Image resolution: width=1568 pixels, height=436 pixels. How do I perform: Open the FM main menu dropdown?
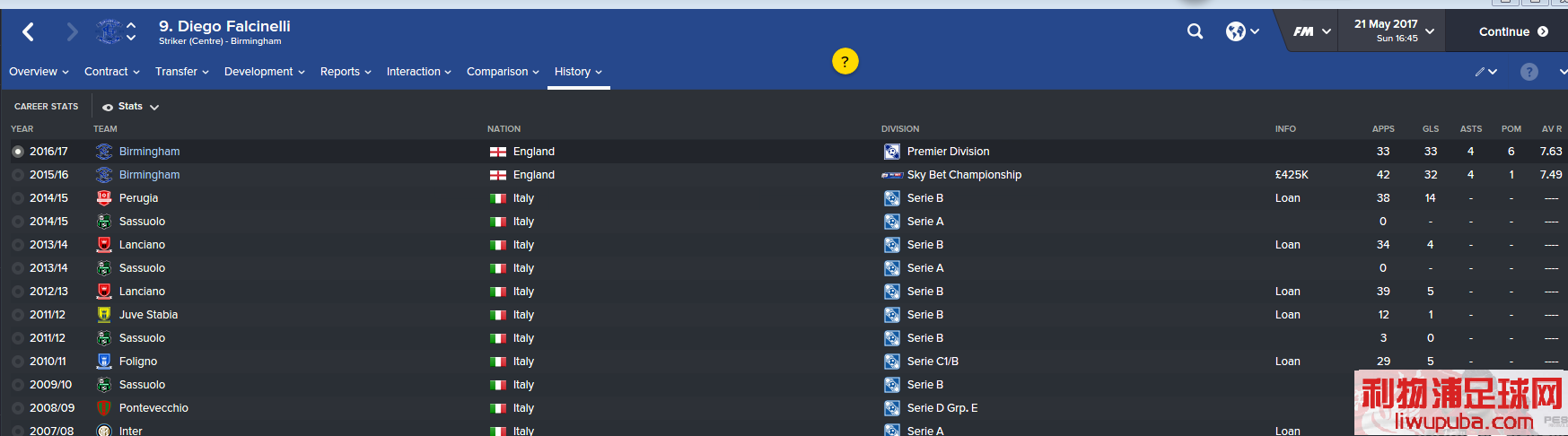pyautogui.click(x=1311, y=31)
